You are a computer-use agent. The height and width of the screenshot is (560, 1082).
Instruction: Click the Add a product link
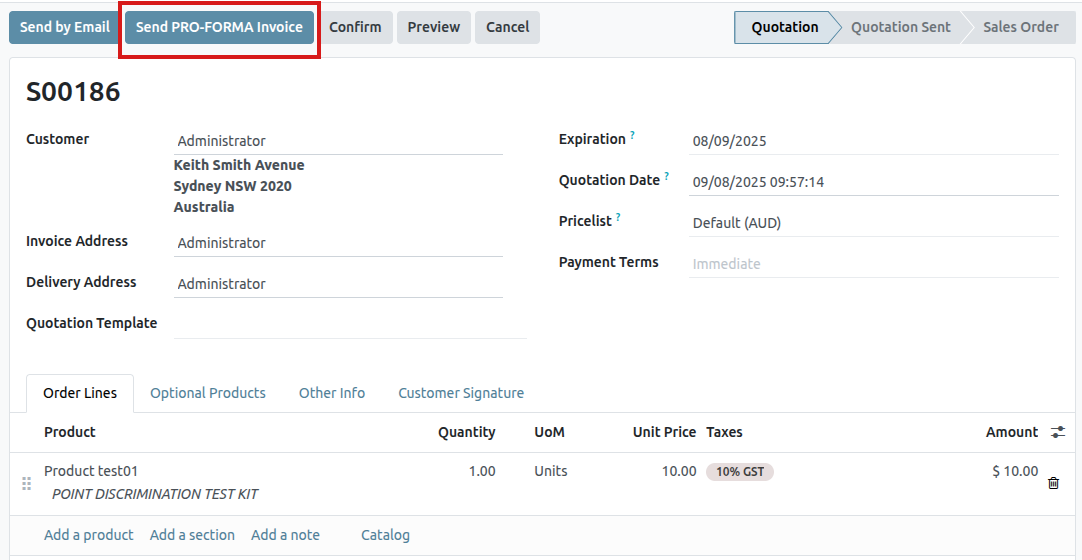(89, 535)
